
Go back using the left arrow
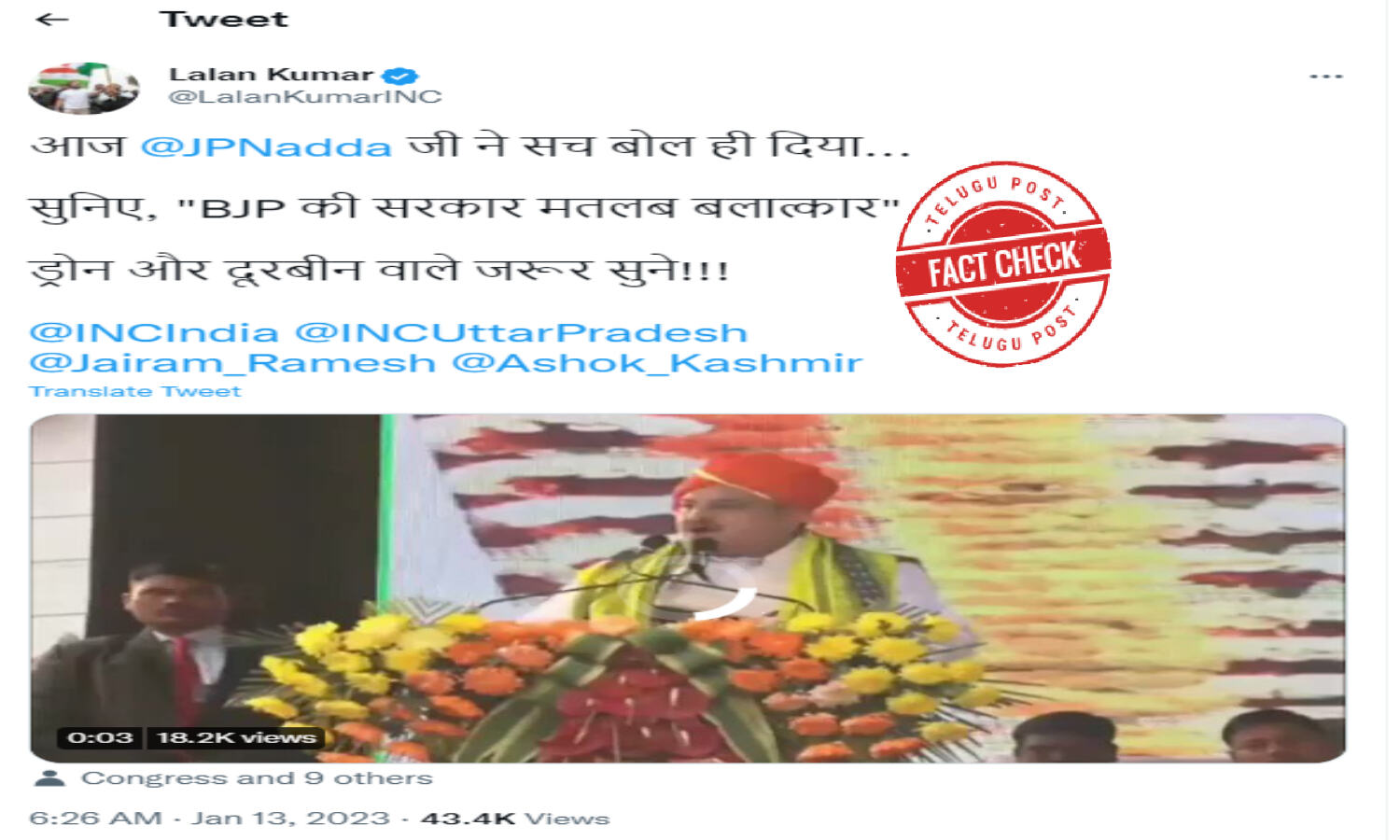(51, 20)
